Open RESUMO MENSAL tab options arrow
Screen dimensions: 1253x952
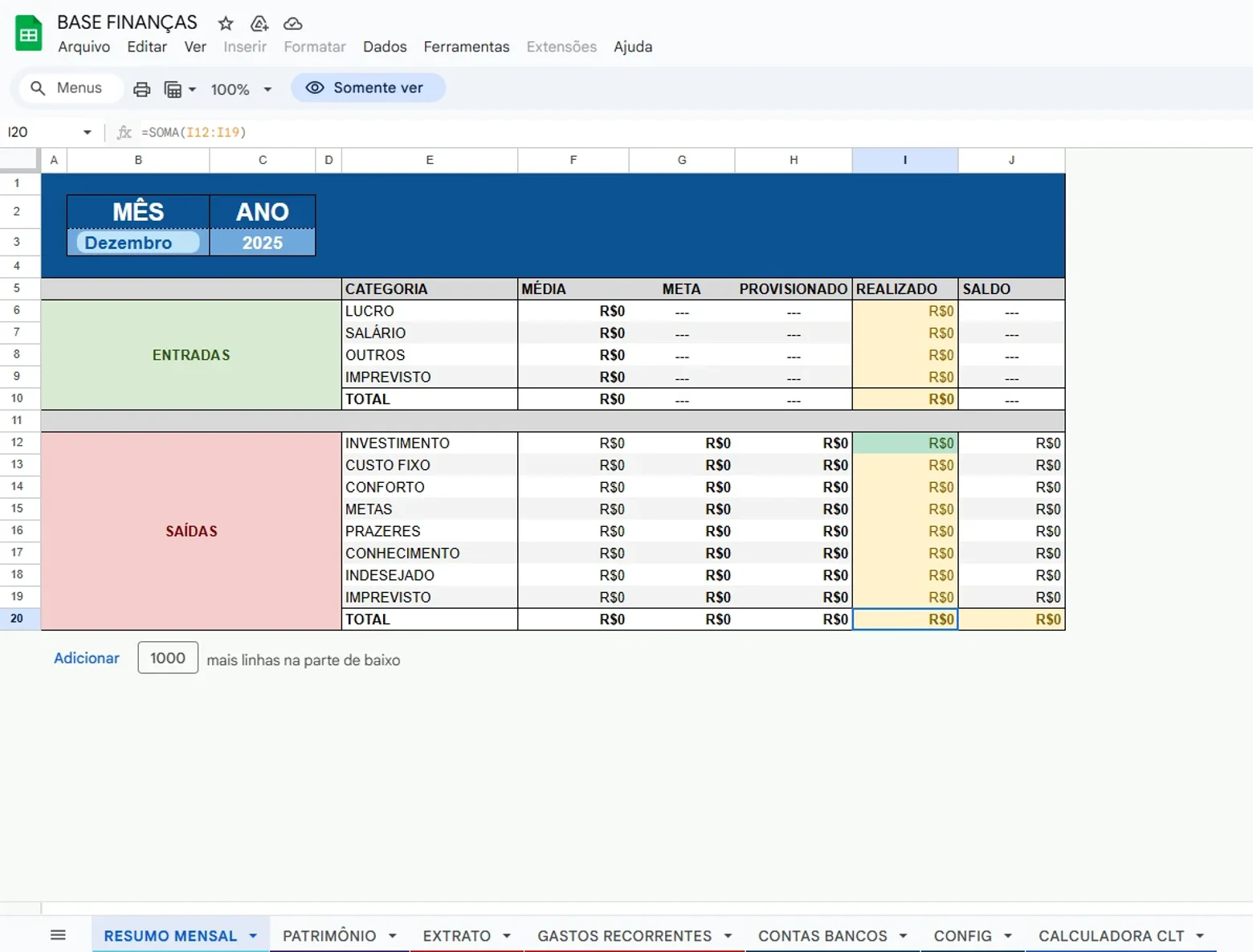point(253,936)
